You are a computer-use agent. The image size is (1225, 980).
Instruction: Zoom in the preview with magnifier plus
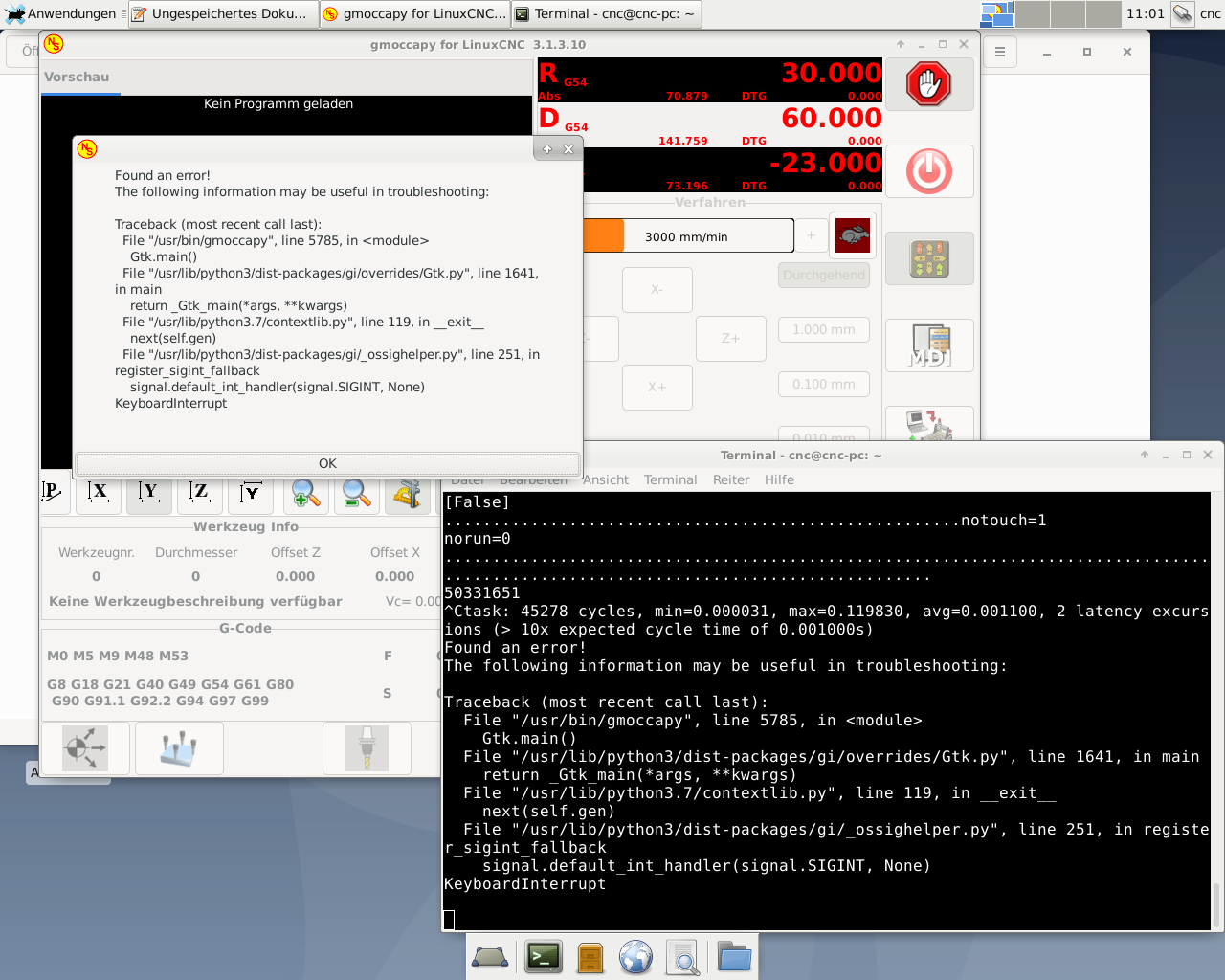tap(305, 492)
